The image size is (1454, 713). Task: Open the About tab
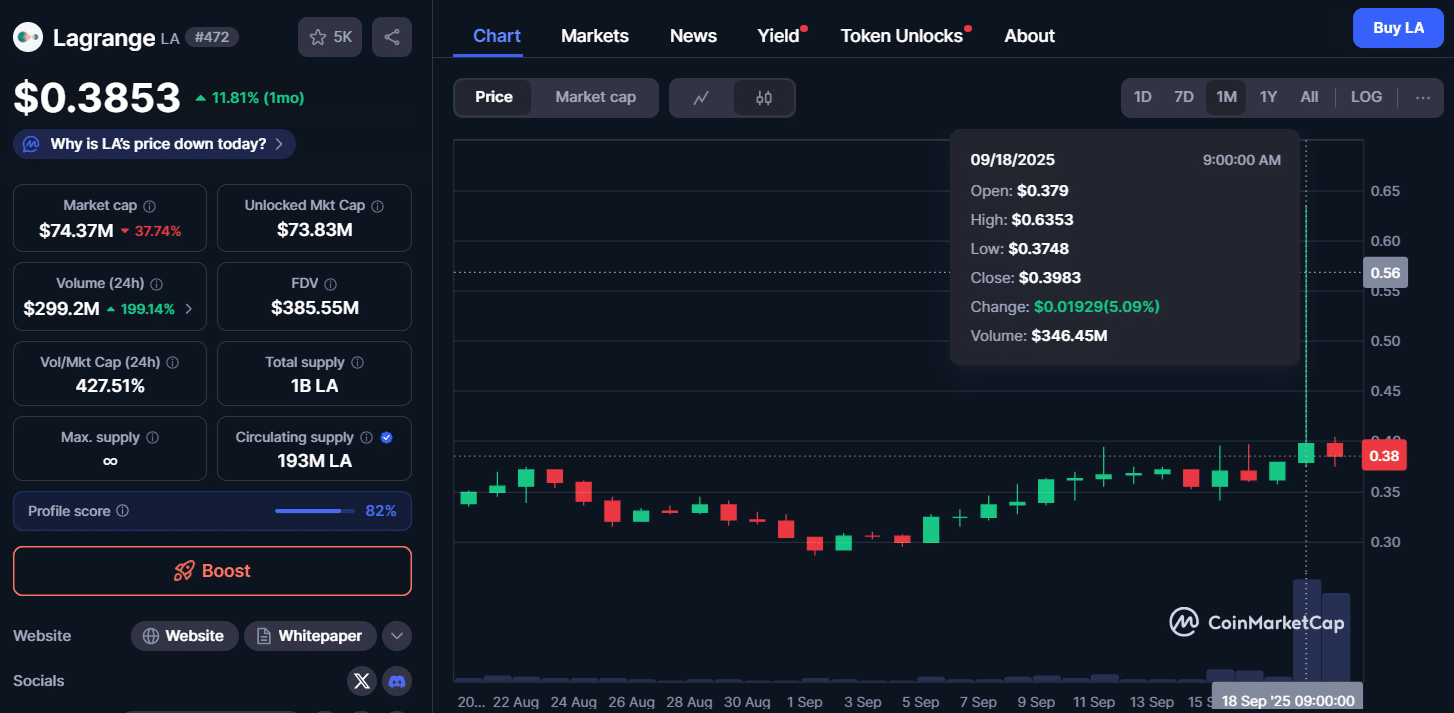coord(1029,36)
